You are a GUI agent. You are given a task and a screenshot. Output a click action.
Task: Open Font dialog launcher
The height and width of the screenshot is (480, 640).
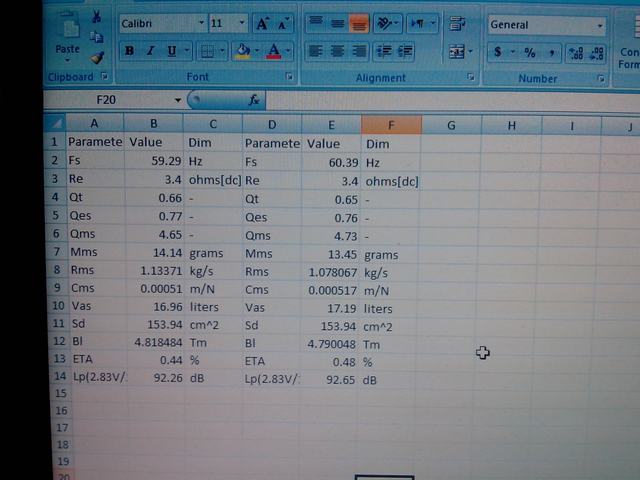(x=289, y=76)
